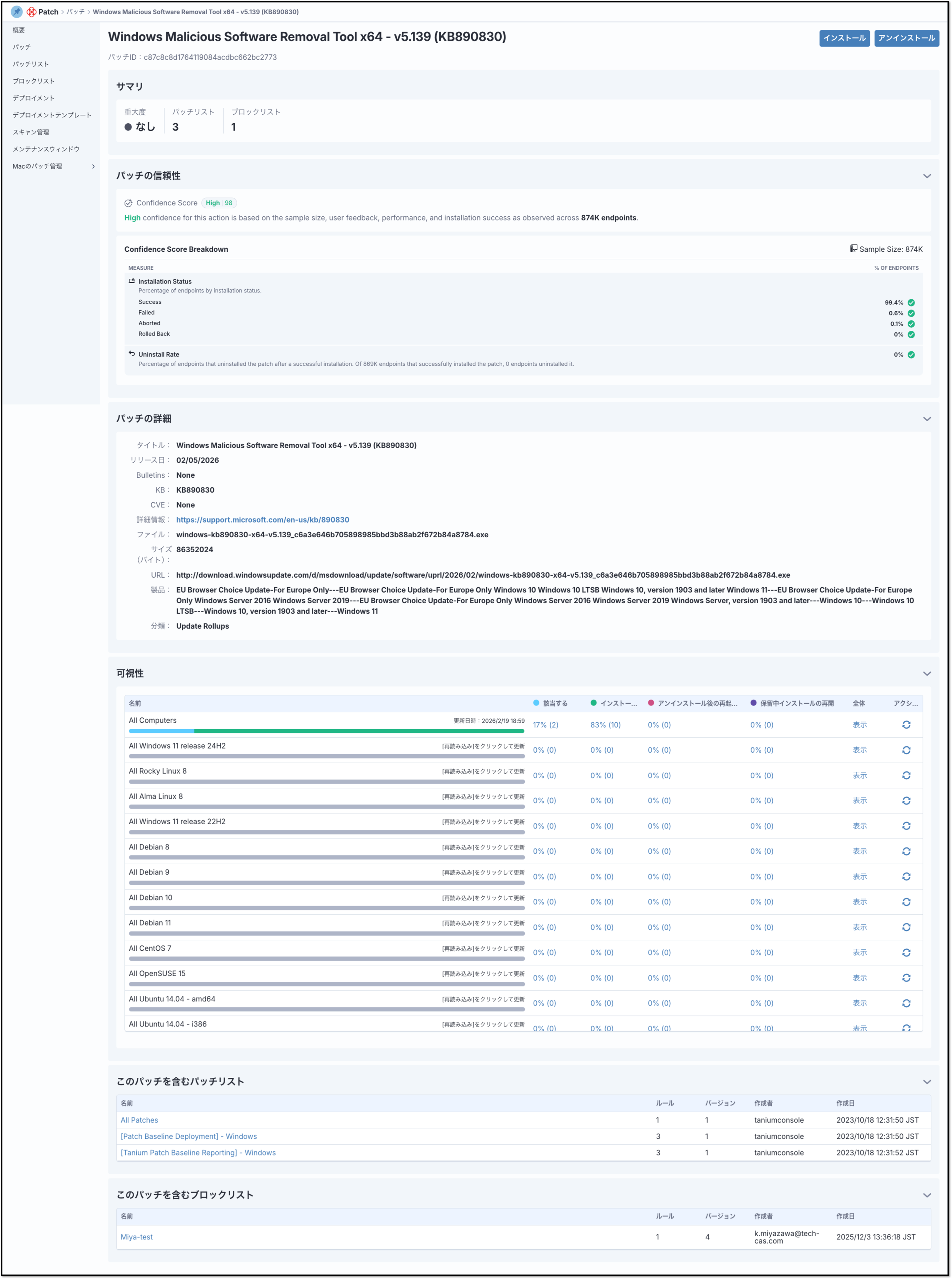Collapse the 可視性 section

tap(927, 673)
